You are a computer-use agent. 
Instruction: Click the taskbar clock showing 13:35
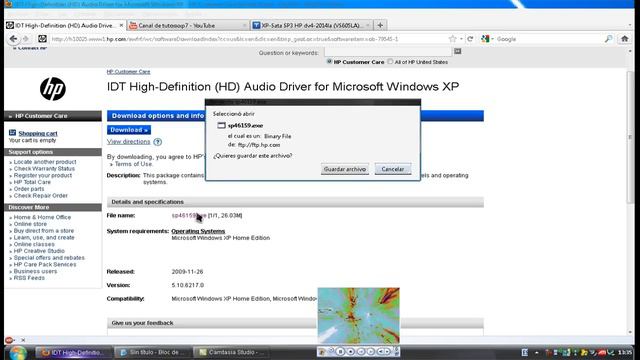tap(625, 352)
